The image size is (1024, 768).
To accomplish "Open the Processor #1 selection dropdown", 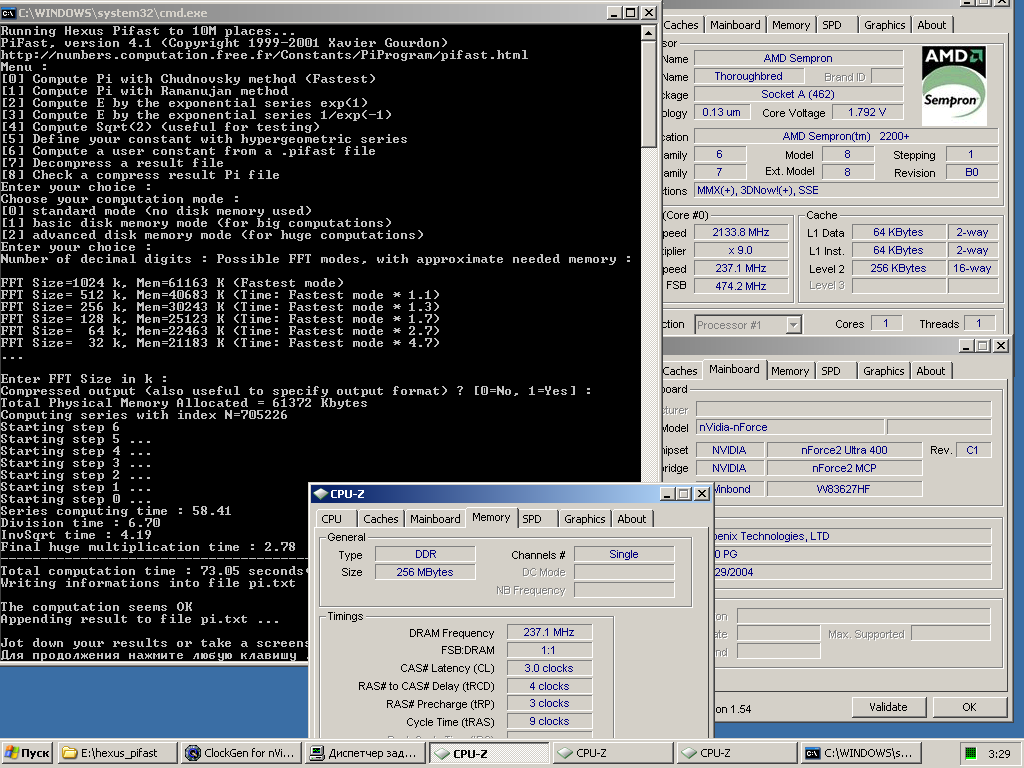I will point(793,325).
